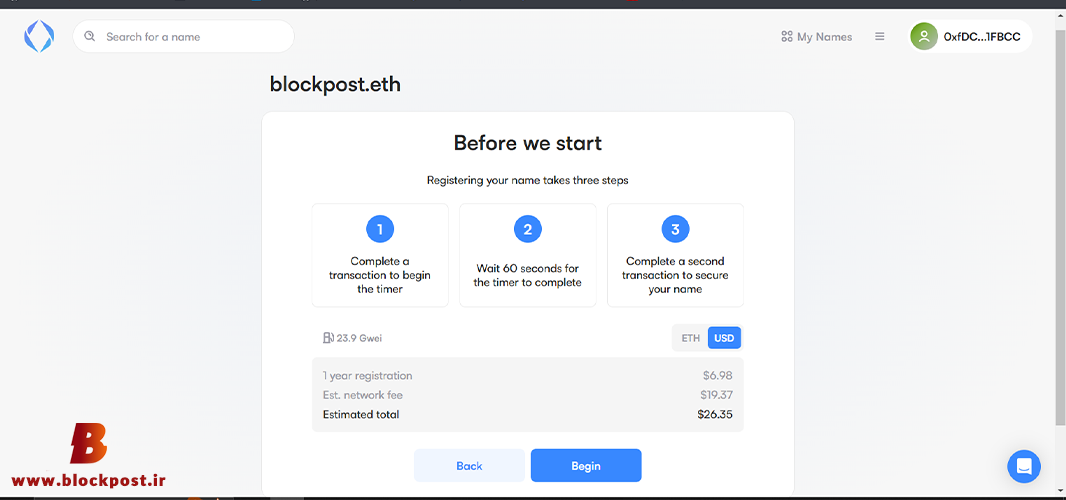Click the My Names grid icon

[787, 37]
